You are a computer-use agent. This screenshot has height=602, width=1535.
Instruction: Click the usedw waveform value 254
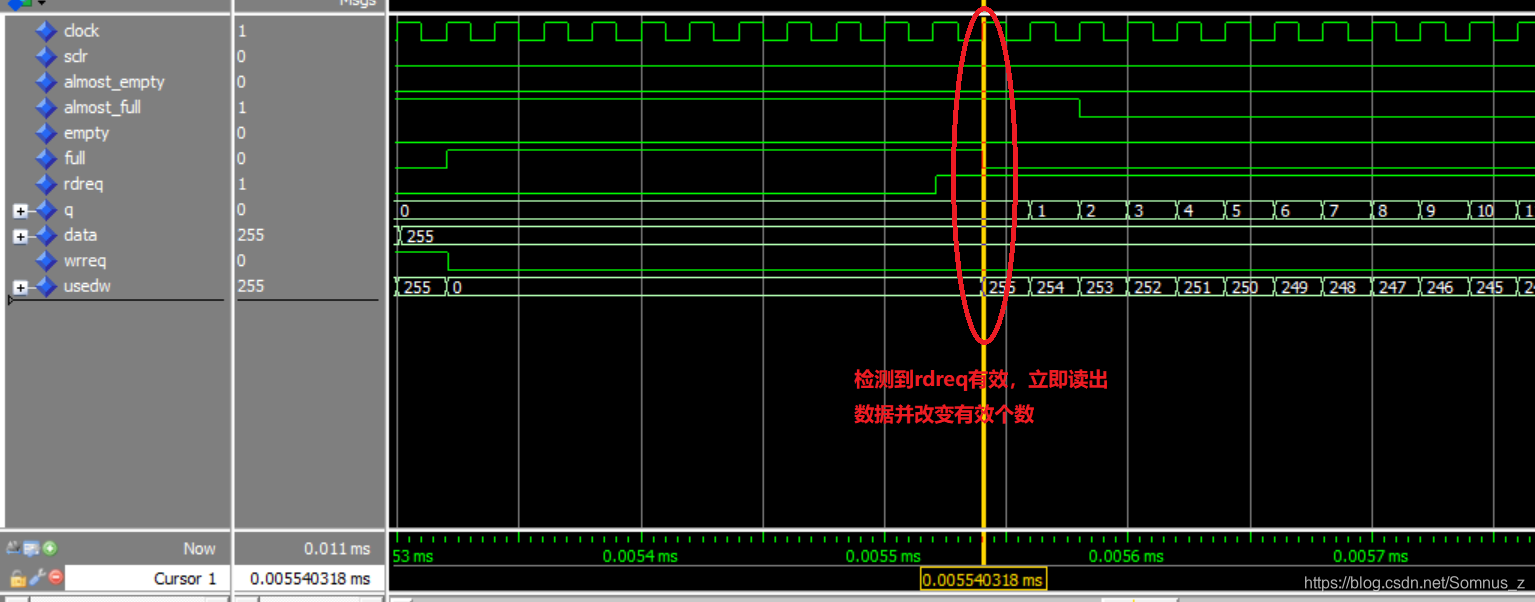click(x=1050, y=287)
